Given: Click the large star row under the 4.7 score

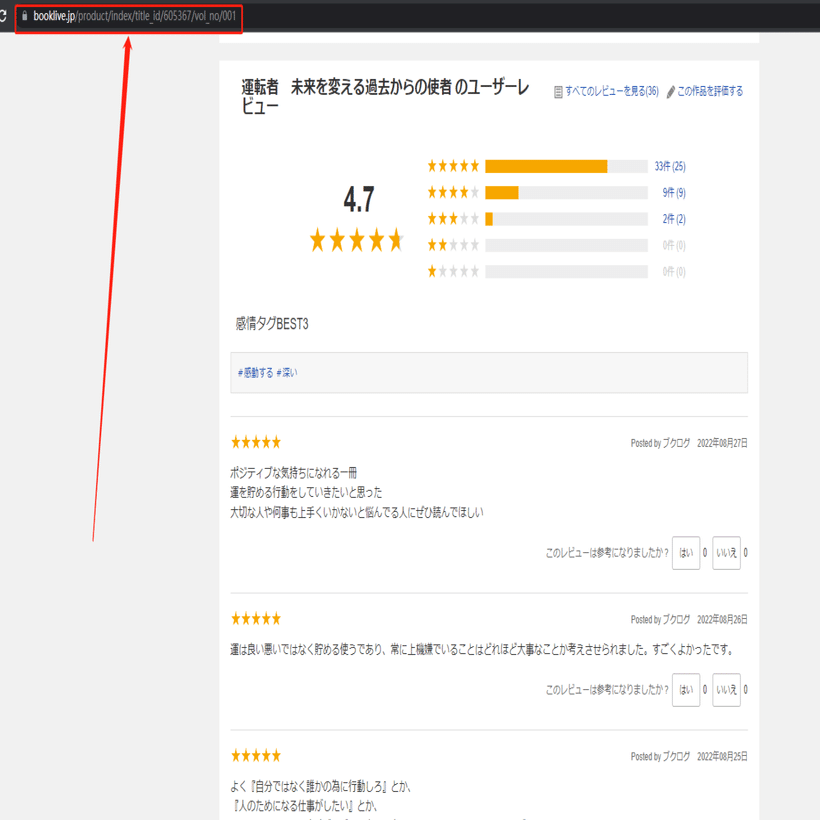Looking at the screenshot, I should click(x=356, y=240).
